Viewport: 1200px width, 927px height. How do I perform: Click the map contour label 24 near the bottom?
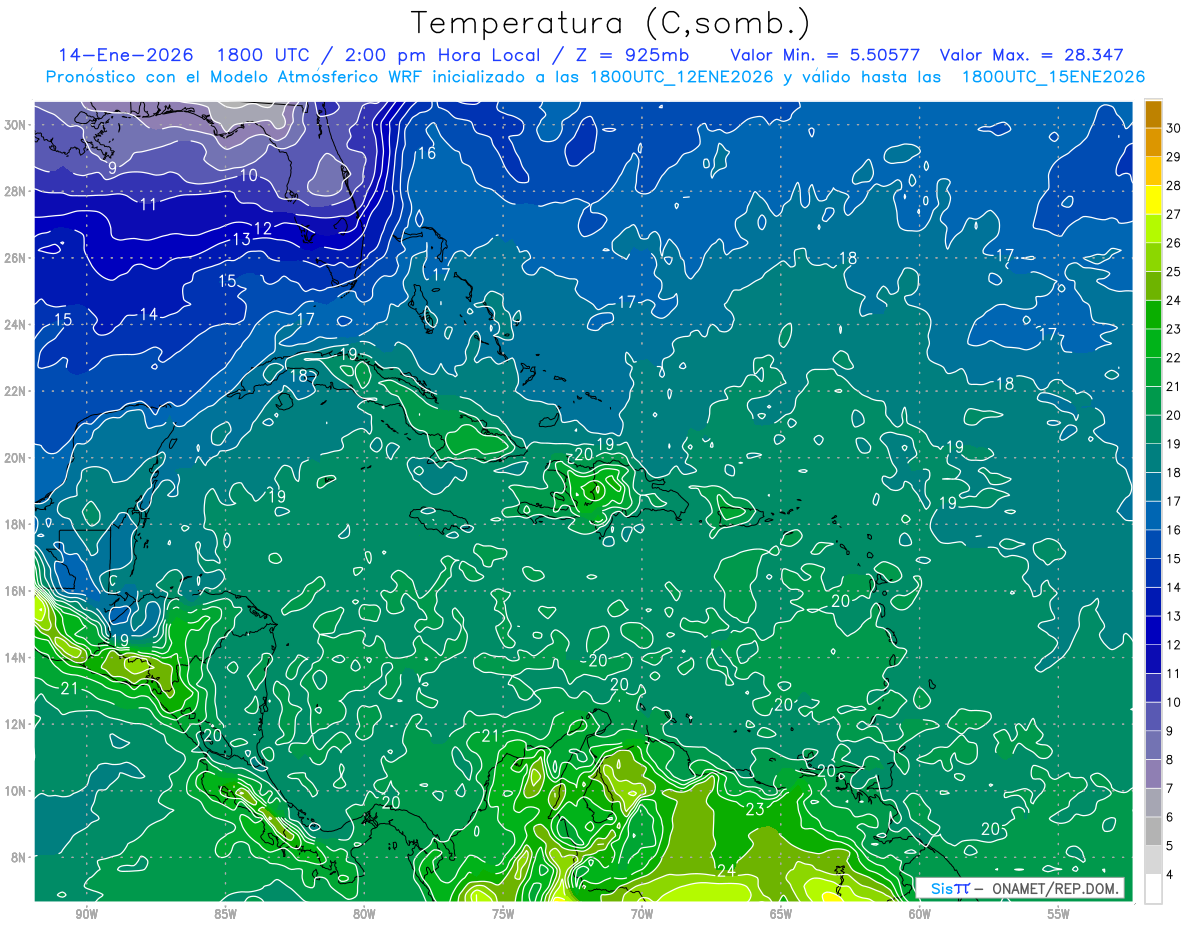click(726, 871)
